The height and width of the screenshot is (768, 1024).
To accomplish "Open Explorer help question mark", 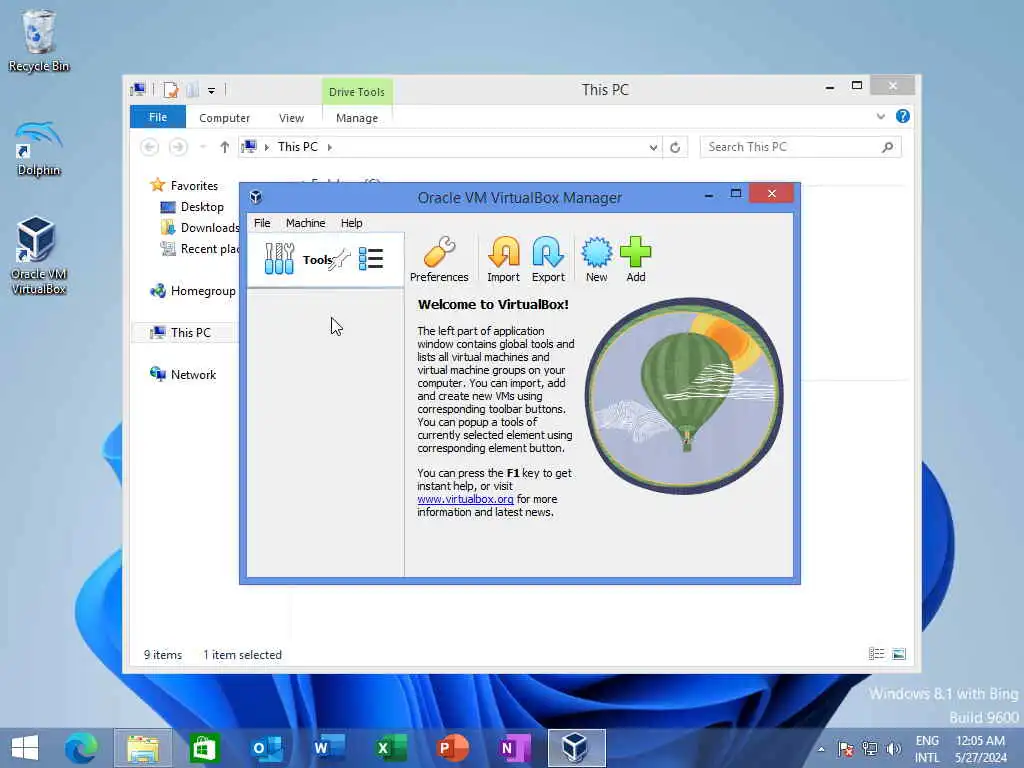I will pyautogui.click(x=903, y=116).
